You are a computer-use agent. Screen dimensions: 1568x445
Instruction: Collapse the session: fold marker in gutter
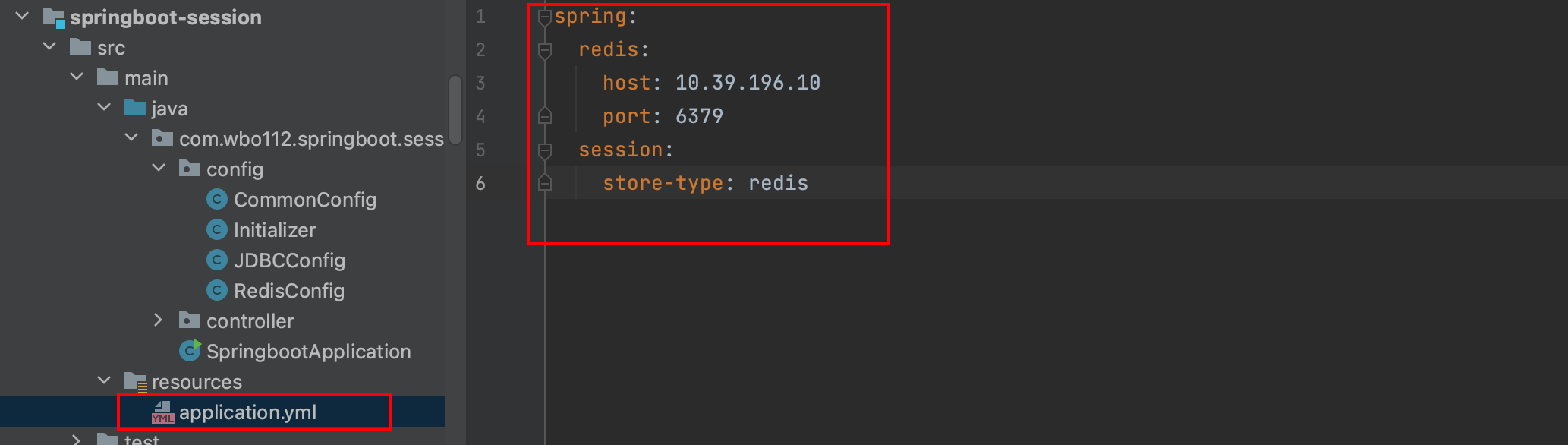click(544, 150)
